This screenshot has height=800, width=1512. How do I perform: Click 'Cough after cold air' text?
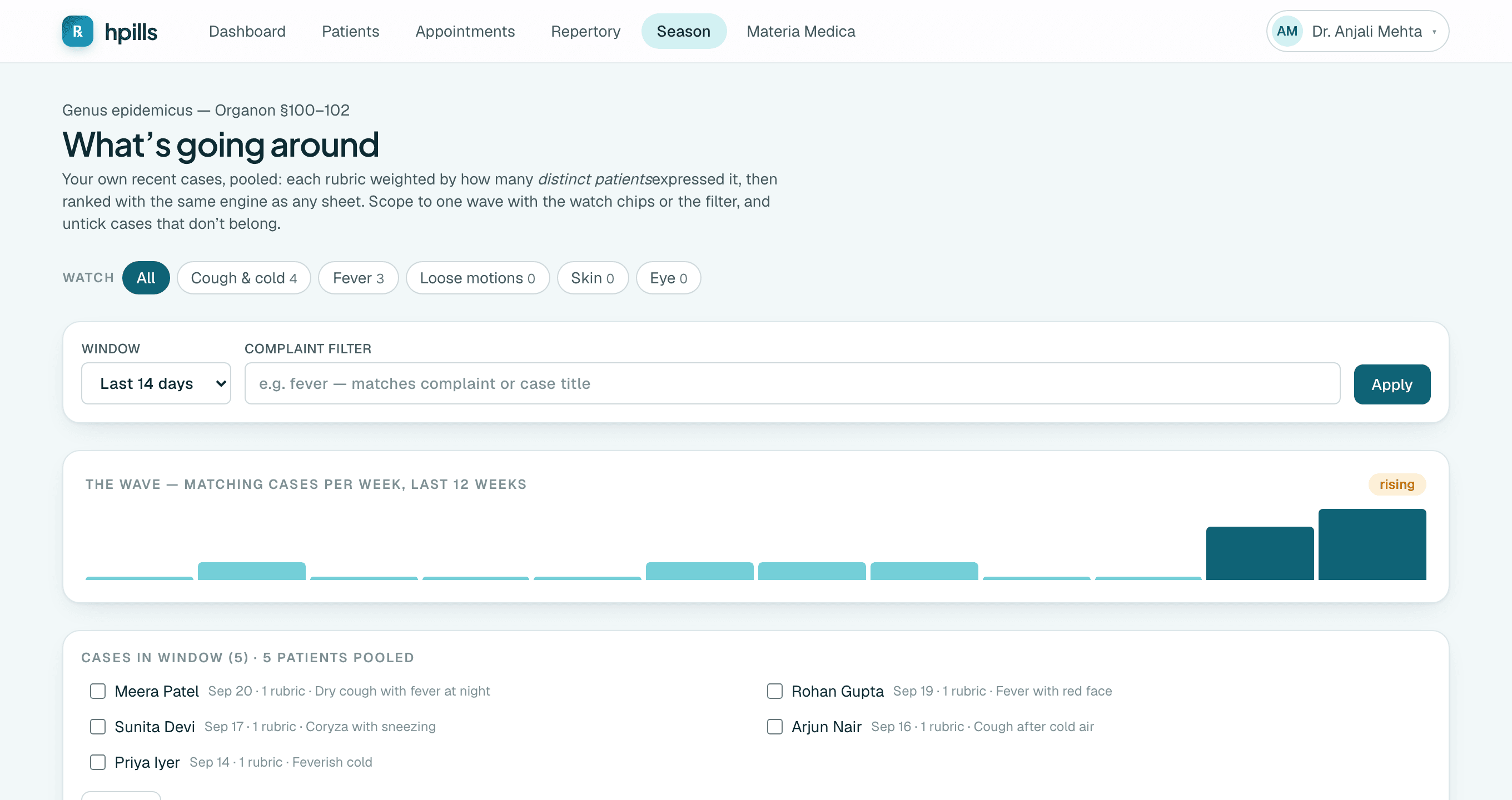[1033, 727]
